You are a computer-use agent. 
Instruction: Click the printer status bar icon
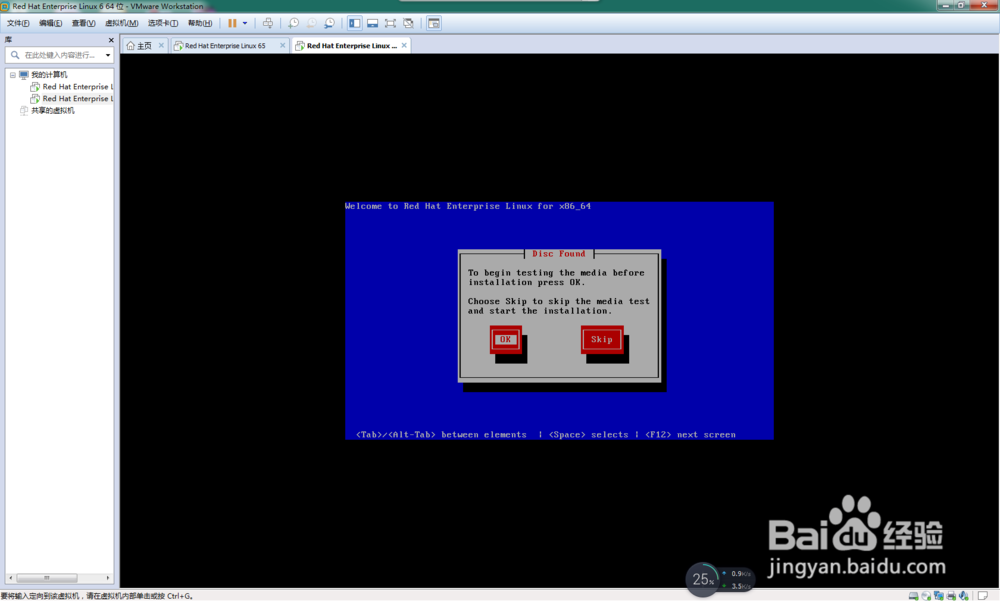952,596
